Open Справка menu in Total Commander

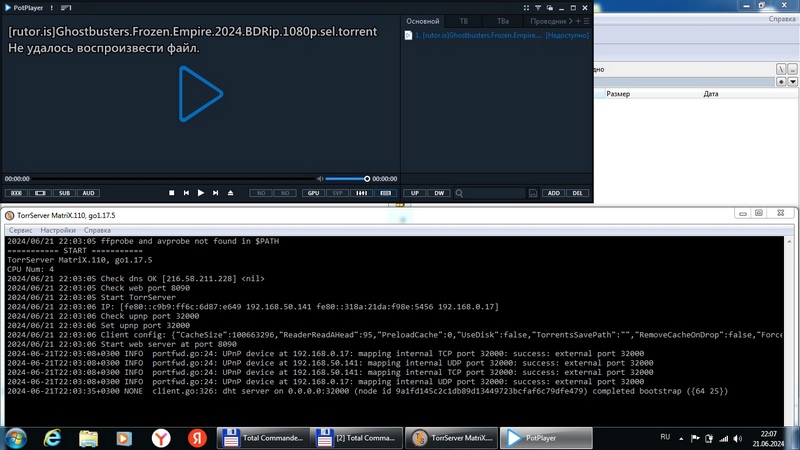pyautogui.click(x=782, y=19)
